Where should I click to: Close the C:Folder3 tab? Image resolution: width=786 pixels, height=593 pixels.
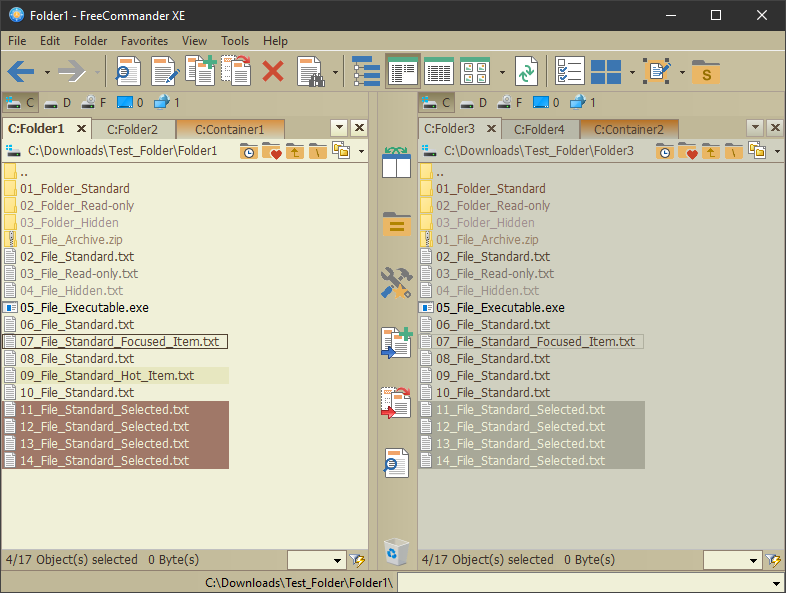click(492, 128)
